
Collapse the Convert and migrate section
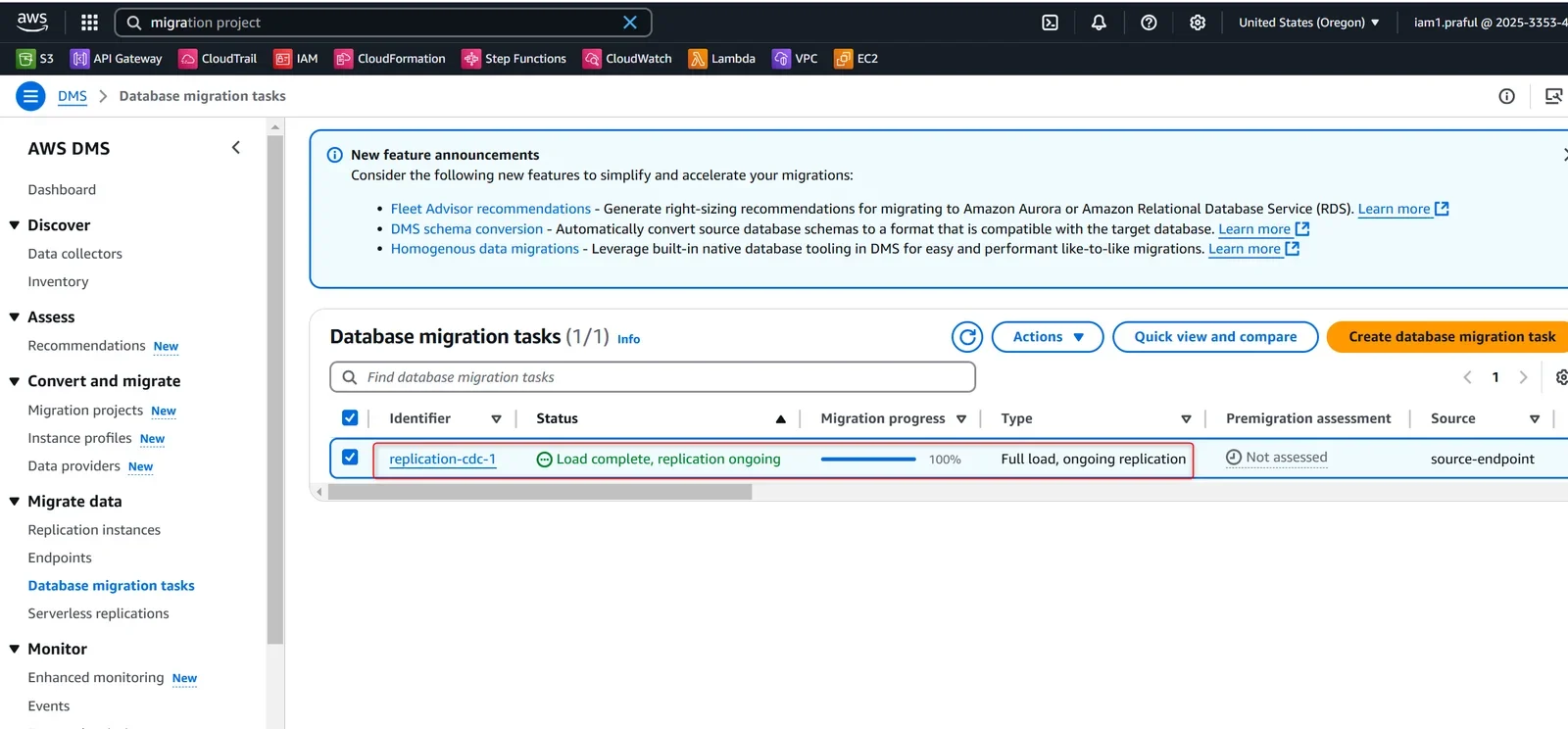[15, 381]
